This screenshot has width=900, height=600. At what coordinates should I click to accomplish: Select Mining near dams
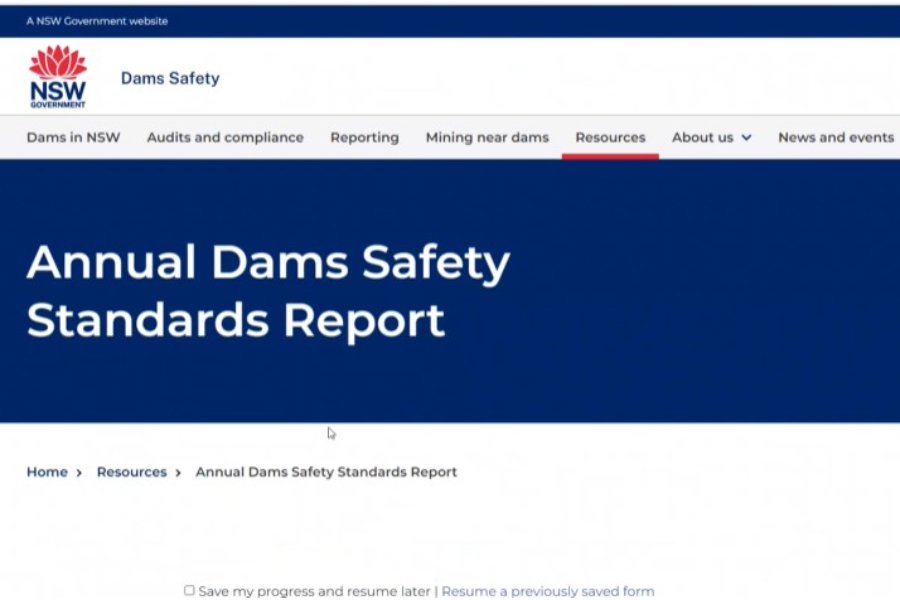point(487,138)
